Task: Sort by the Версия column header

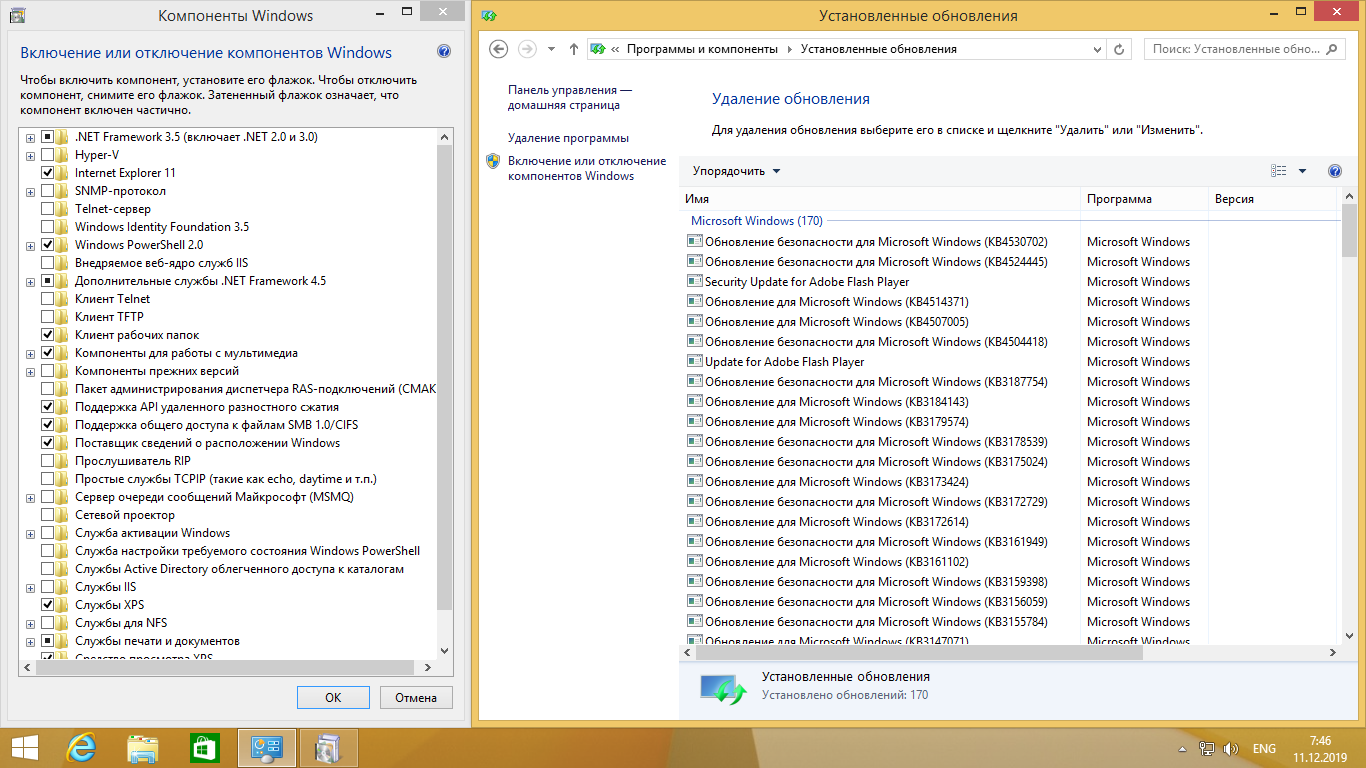Action: click(1273, 199)
